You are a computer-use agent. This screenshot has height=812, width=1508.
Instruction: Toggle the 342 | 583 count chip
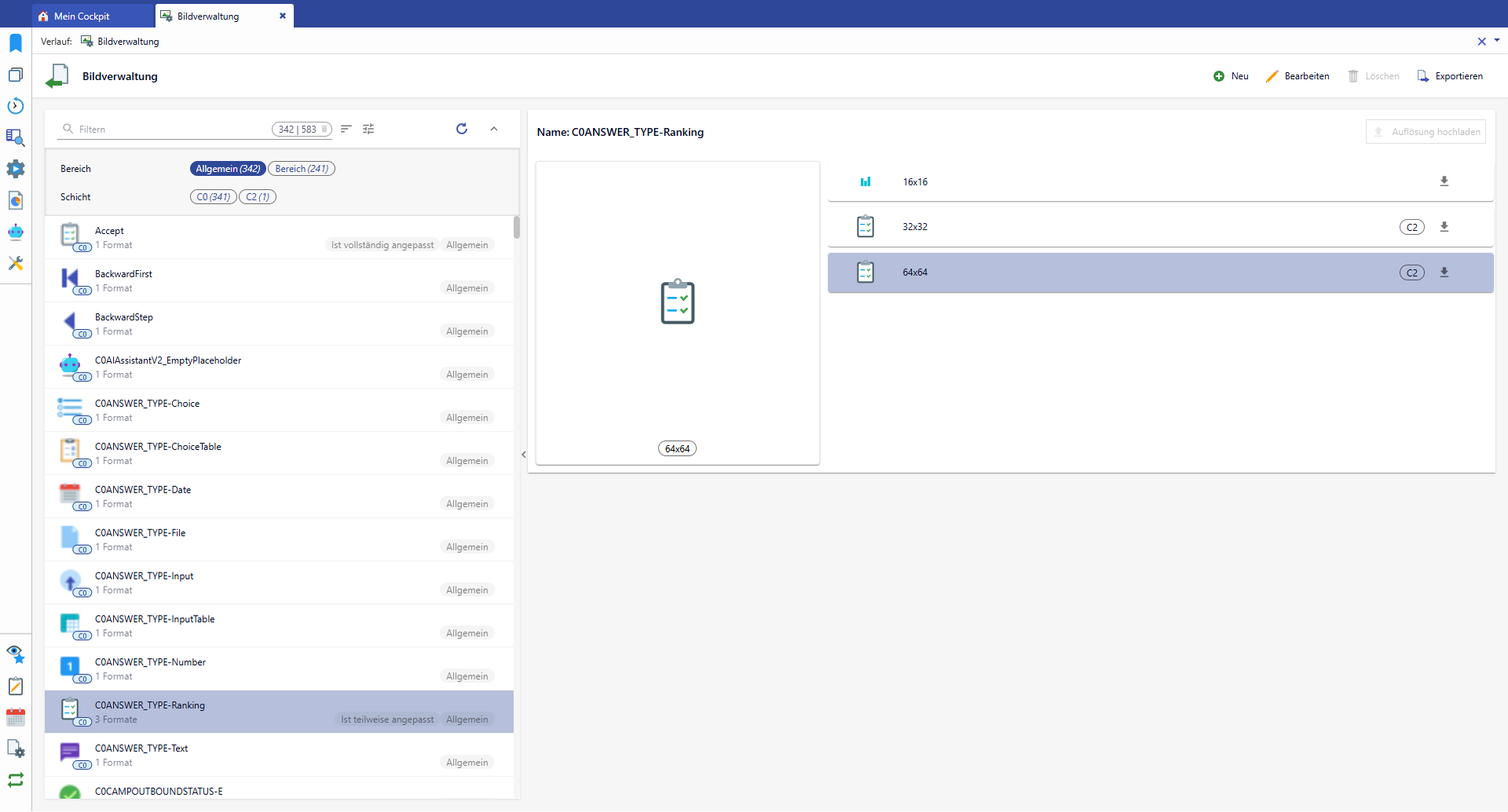pyautogui.click(x=302, y=130)
